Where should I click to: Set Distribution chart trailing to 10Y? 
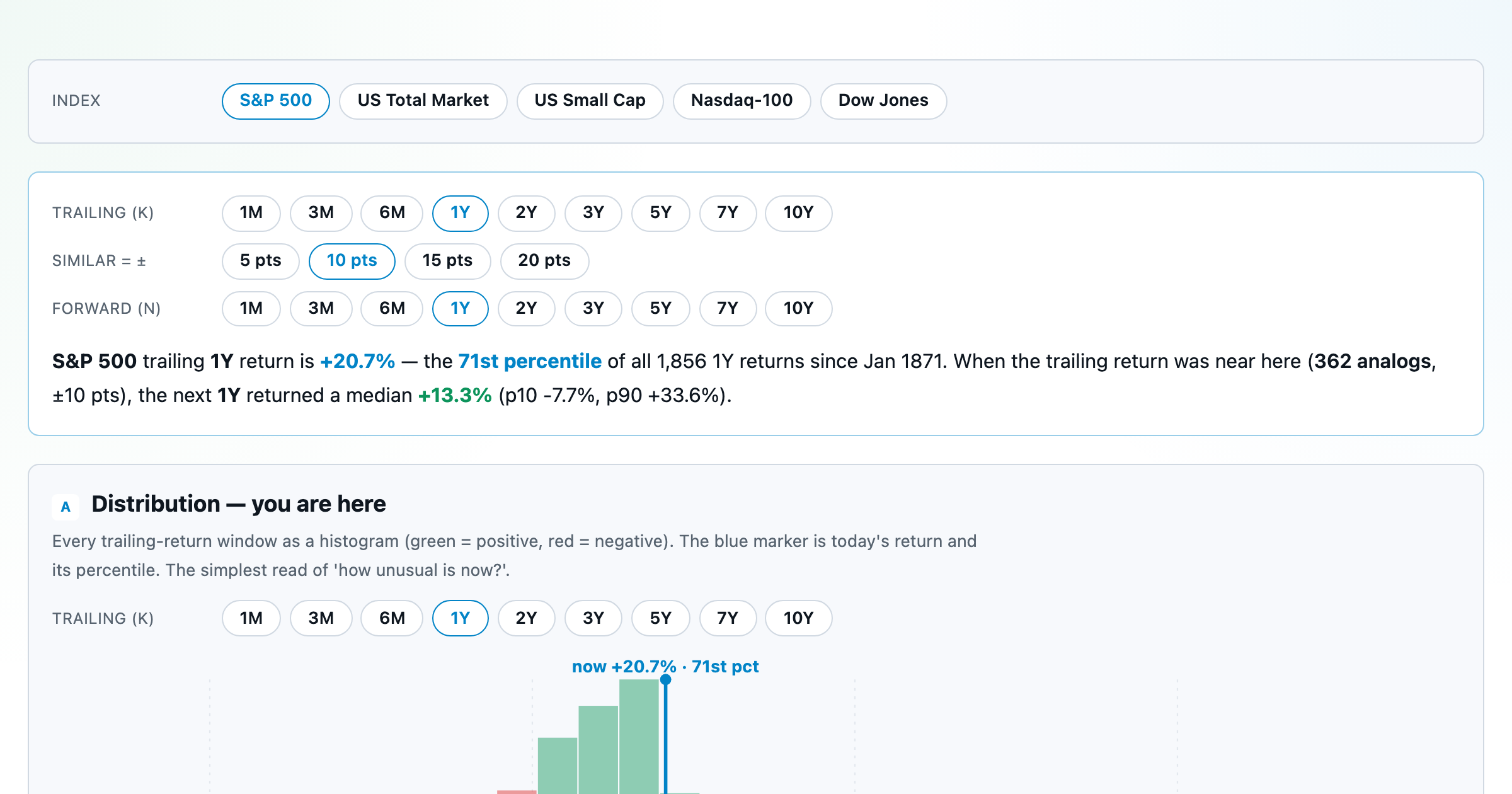(799, 619)
